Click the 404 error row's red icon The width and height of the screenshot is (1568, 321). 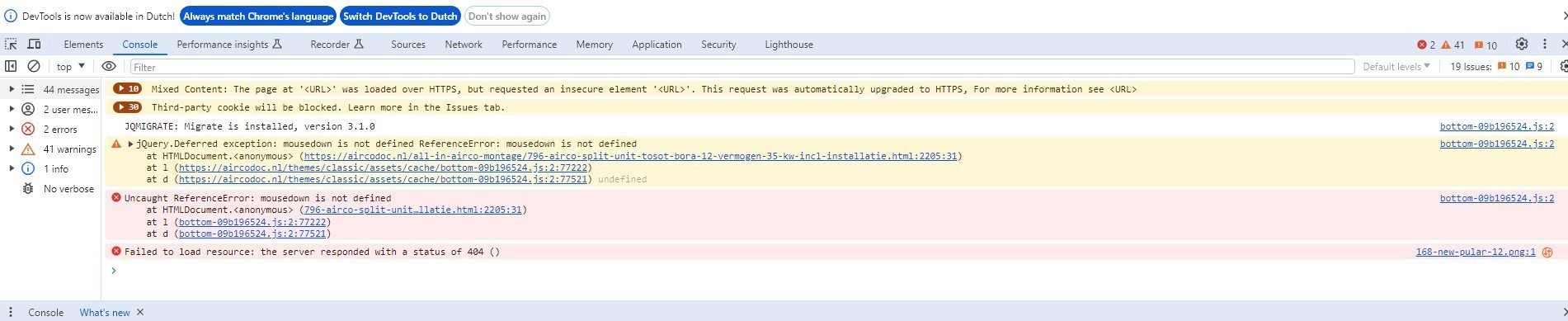[116, 252]
